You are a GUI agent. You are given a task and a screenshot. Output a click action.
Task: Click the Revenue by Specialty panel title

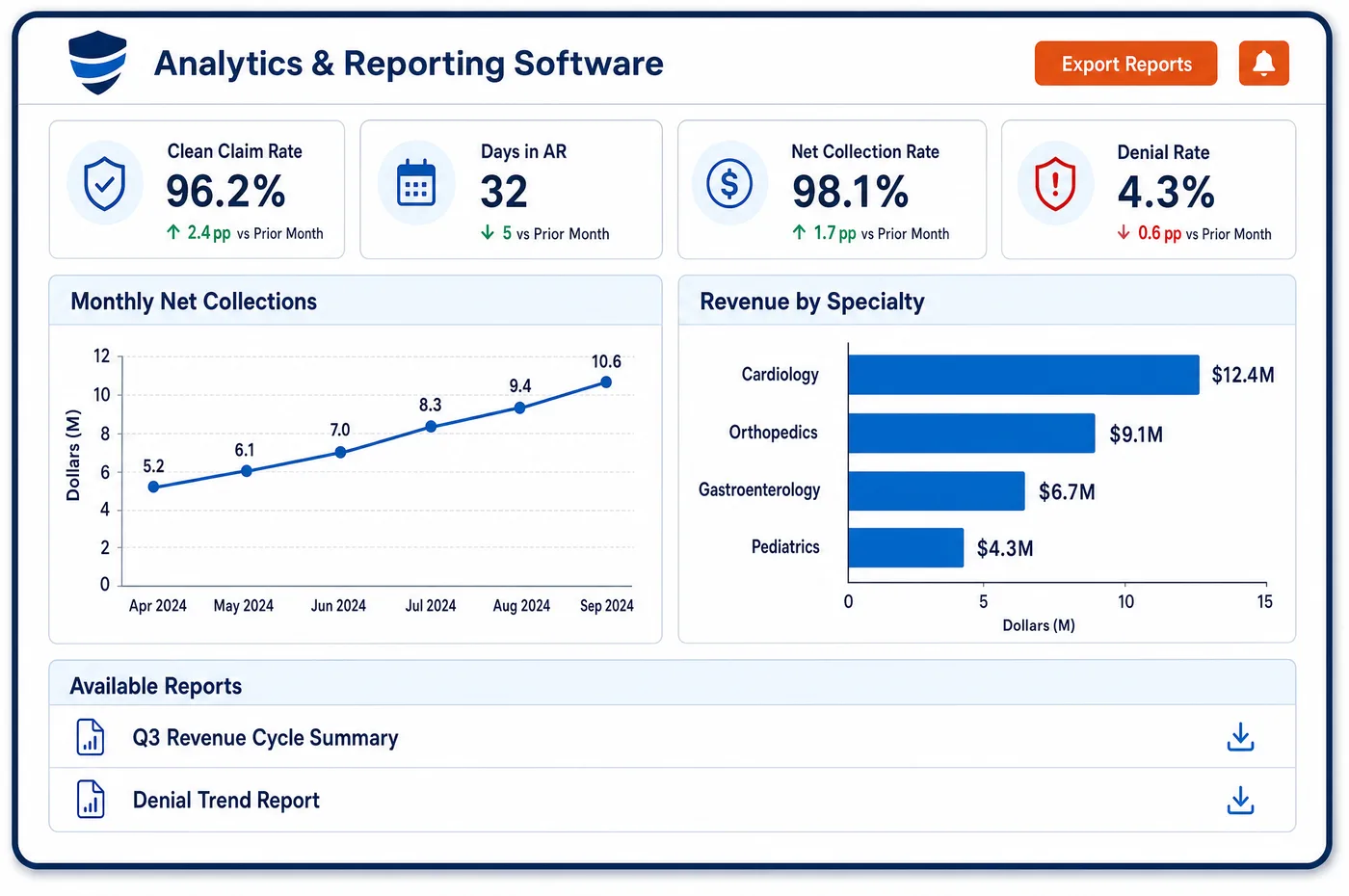click(812, 302)
